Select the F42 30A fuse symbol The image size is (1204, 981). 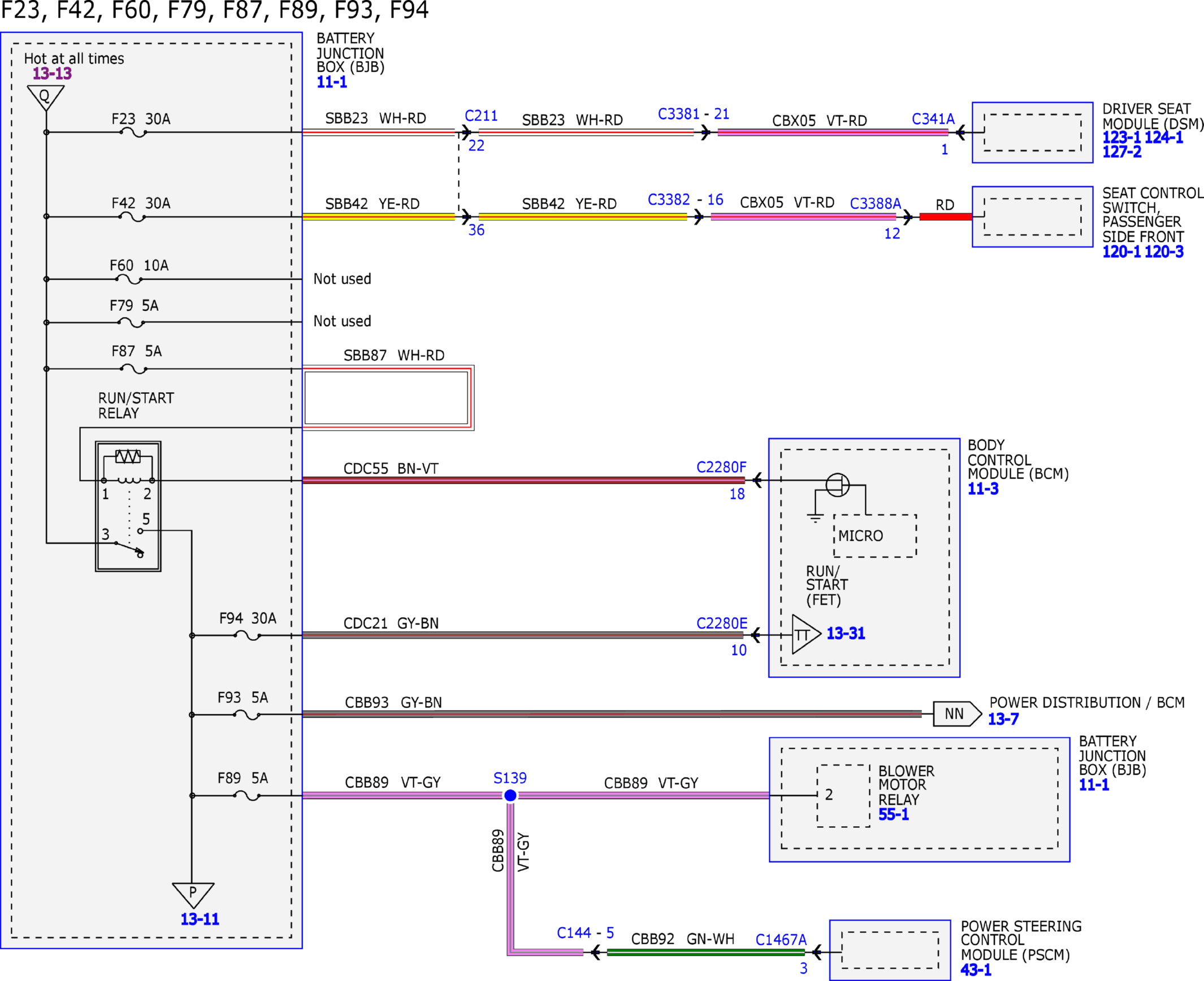(x=133, y=216)
